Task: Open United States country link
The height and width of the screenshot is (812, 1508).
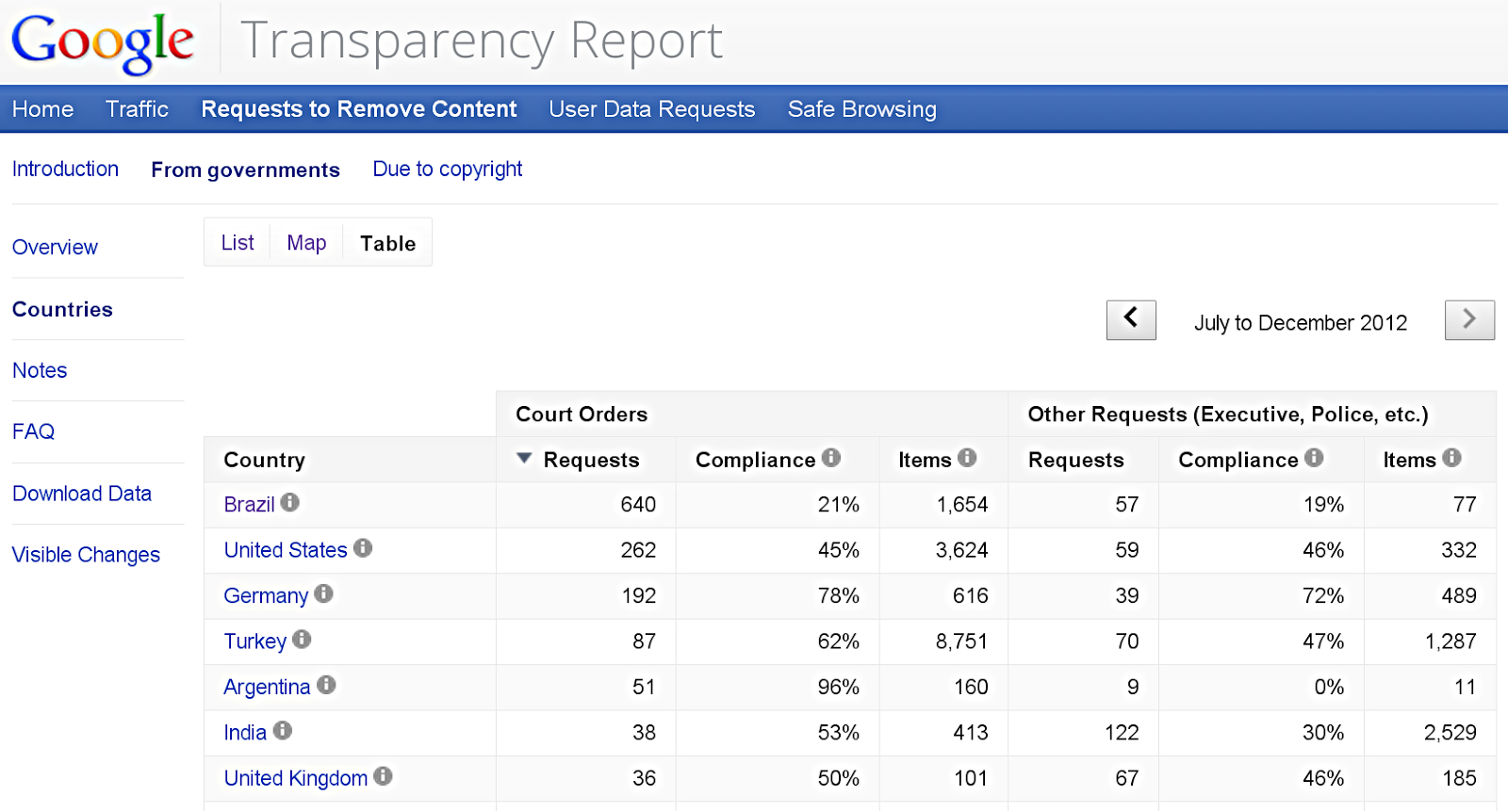Action: pyautogui.click(x=286, y=550)
